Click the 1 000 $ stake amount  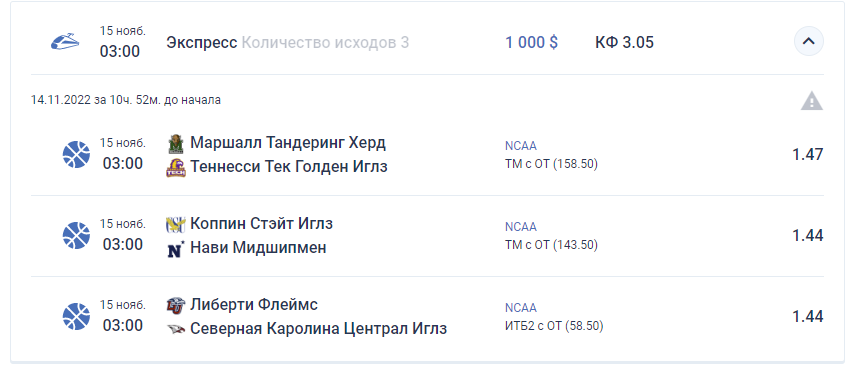tap(532, 42)
